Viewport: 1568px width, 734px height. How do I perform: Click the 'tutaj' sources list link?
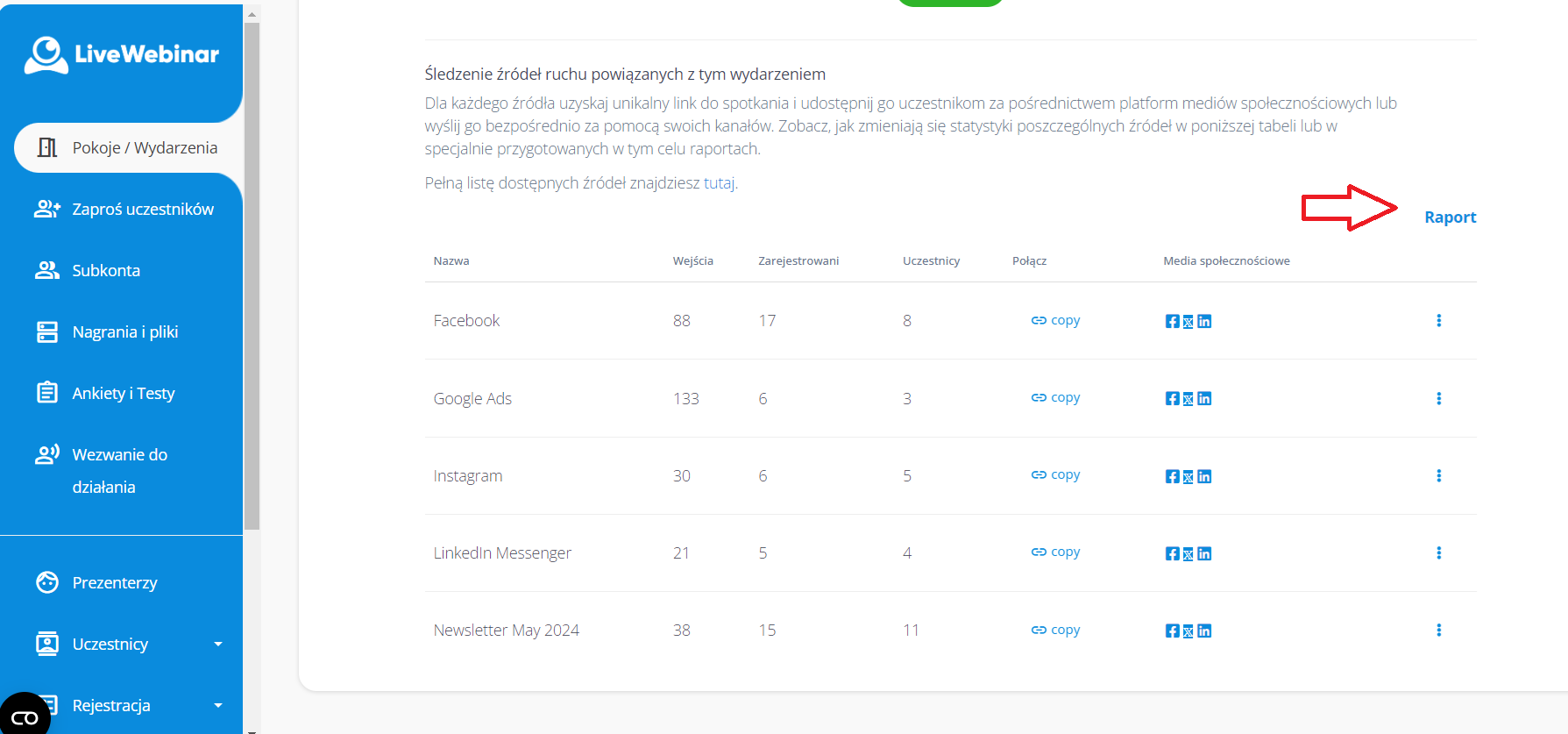(719, 183)
